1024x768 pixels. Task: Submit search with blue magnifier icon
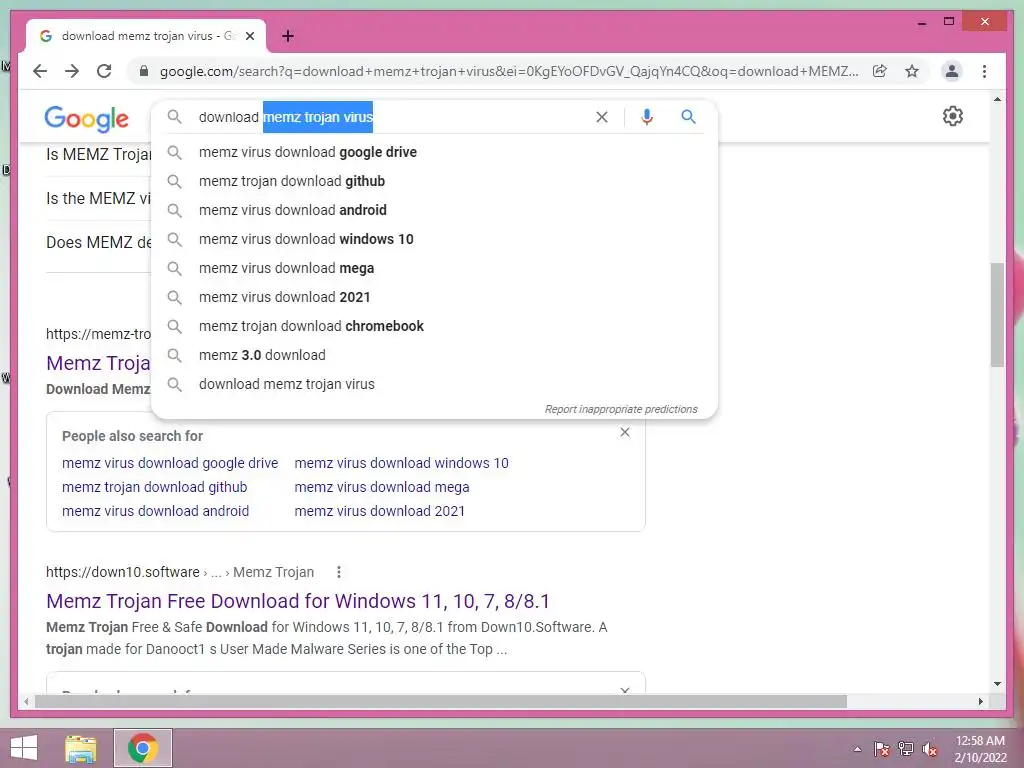pyautogui.click(x=688, y=117)
